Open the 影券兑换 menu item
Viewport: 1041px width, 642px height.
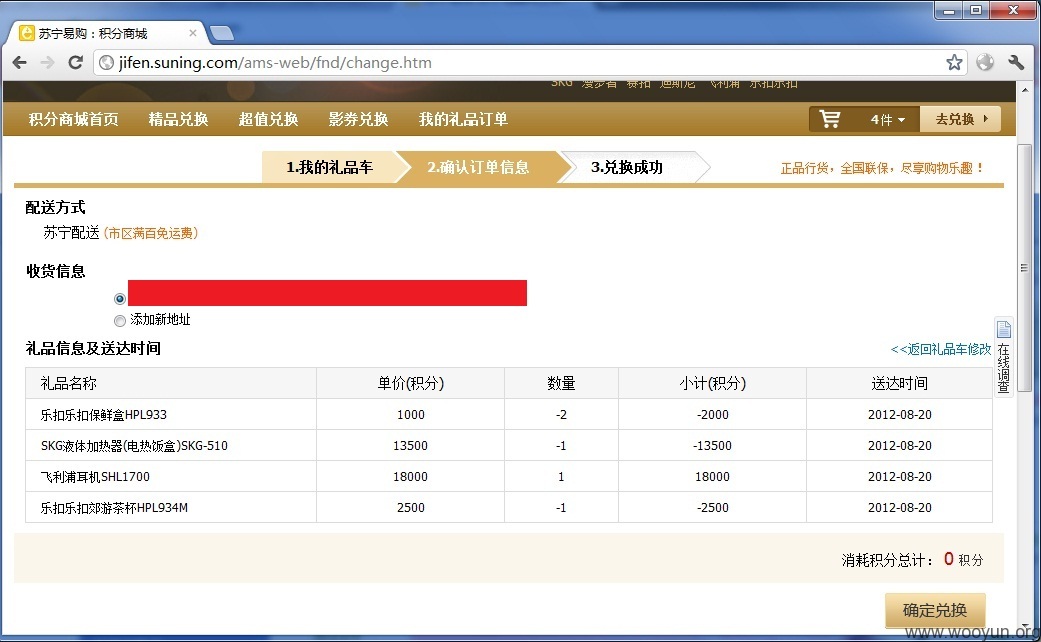coord(359,120)
